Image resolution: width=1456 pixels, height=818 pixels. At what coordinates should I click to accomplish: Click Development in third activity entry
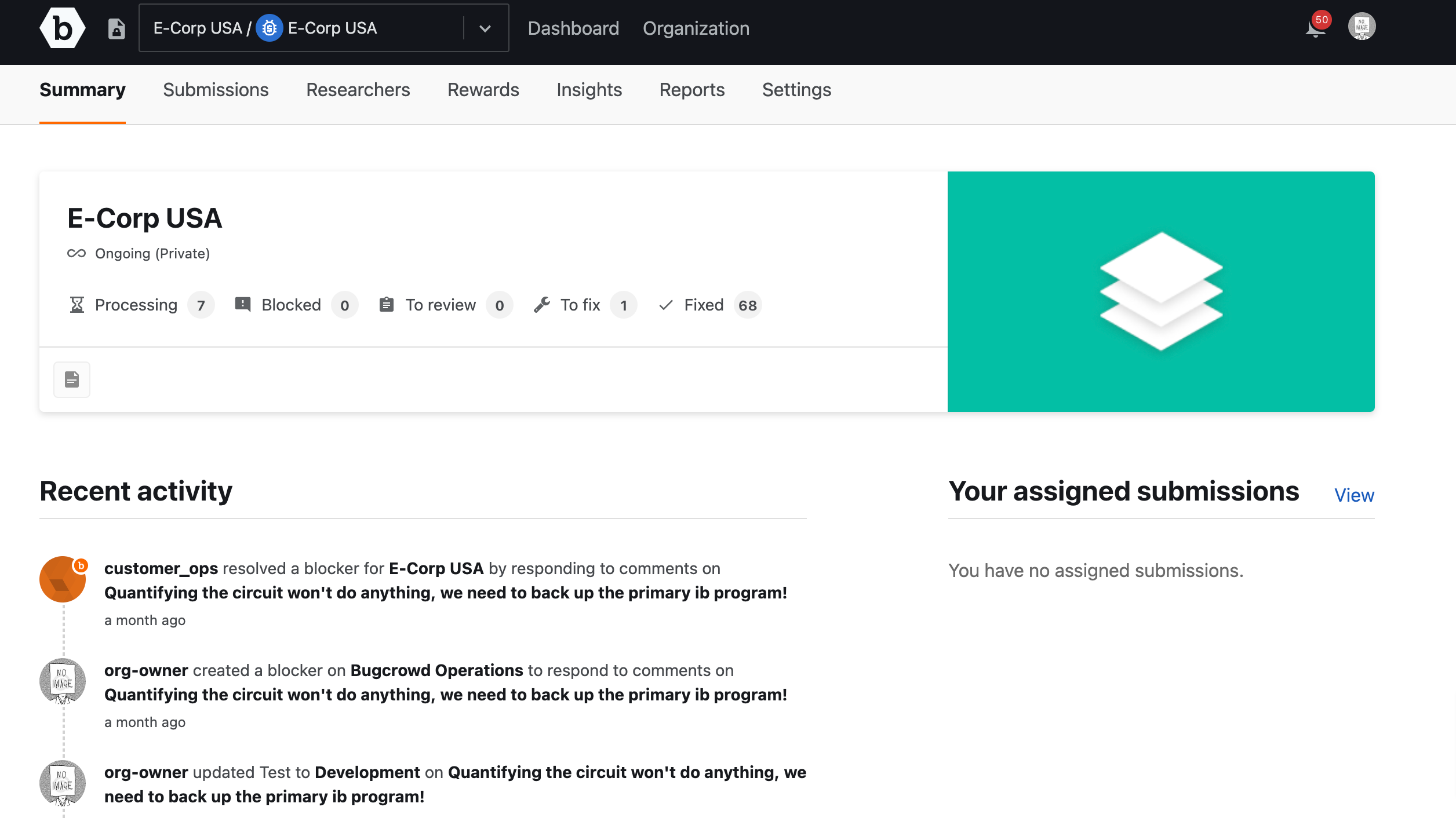click(367, 772)
